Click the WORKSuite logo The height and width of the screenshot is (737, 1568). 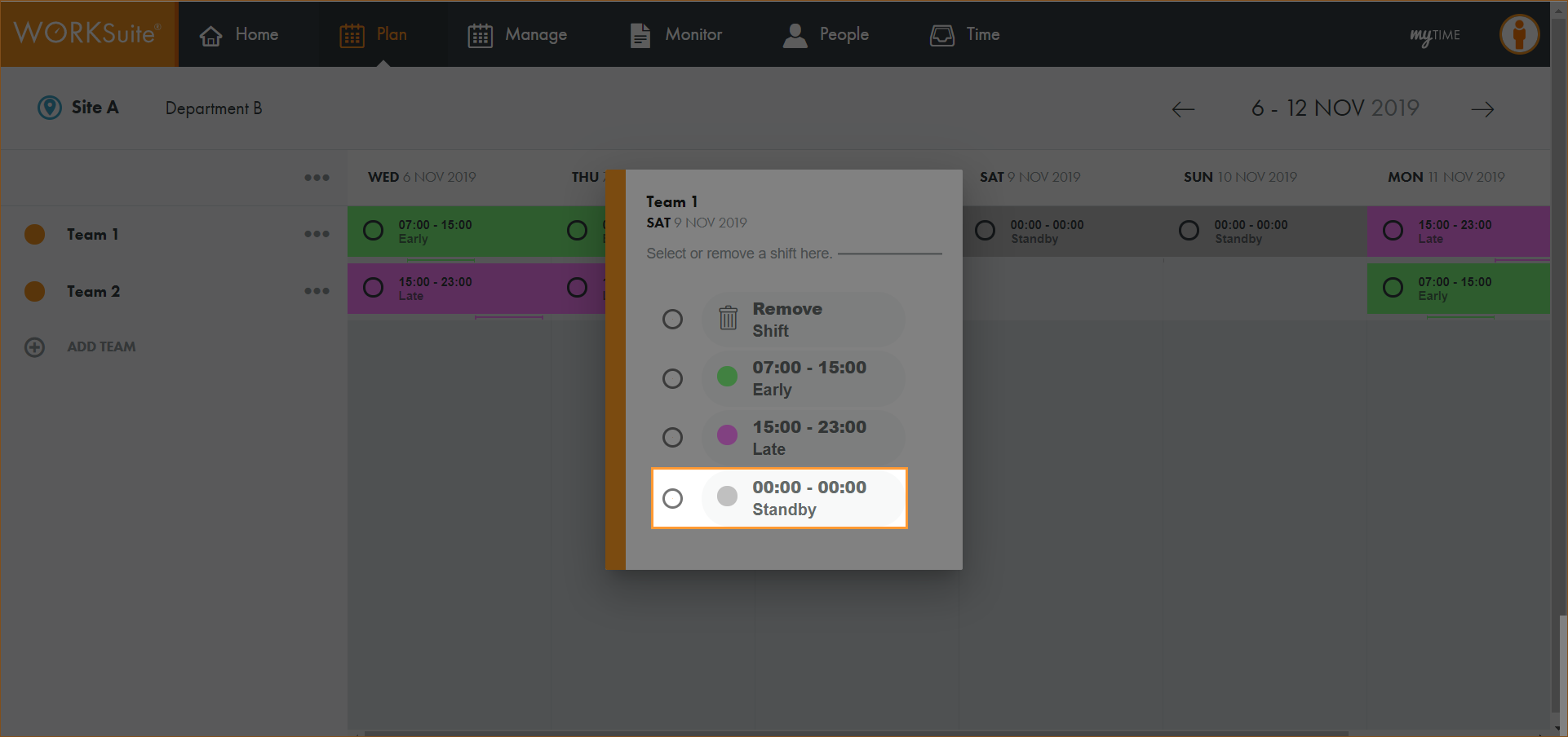coord(88,34)
